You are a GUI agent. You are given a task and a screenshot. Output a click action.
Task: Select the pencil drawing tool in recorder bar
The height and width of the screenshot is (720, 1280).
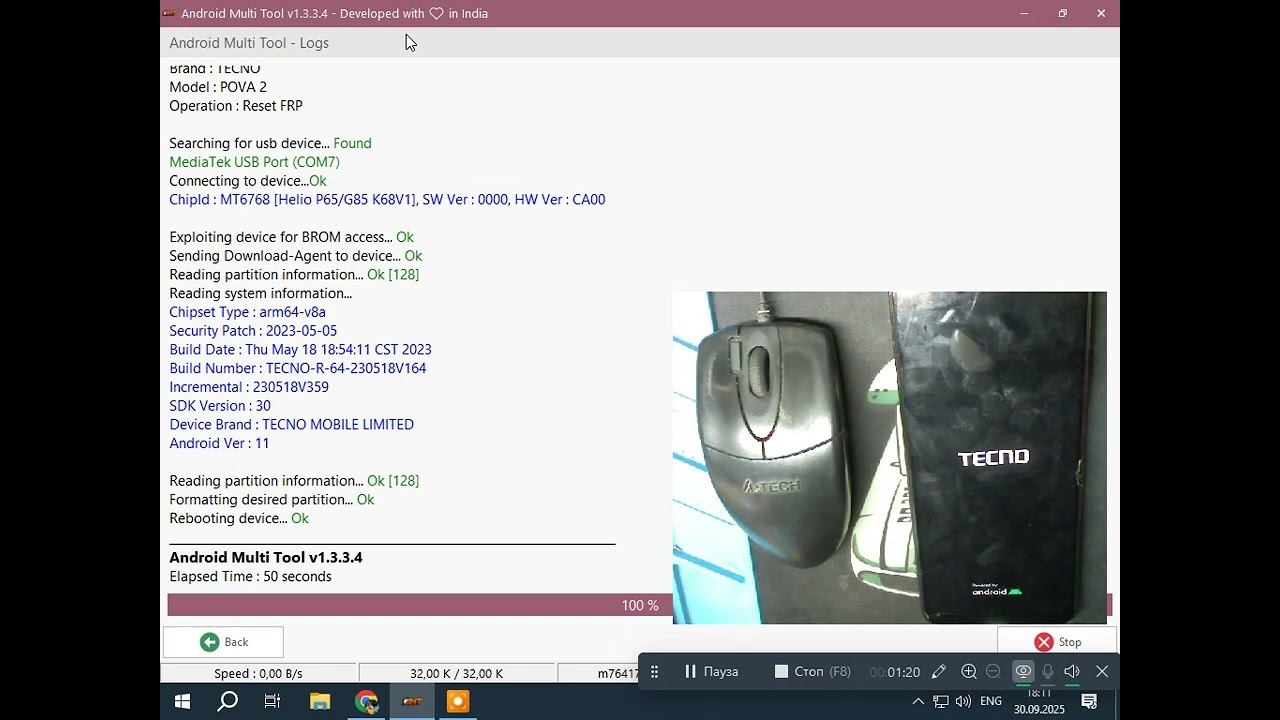[938, 672]
